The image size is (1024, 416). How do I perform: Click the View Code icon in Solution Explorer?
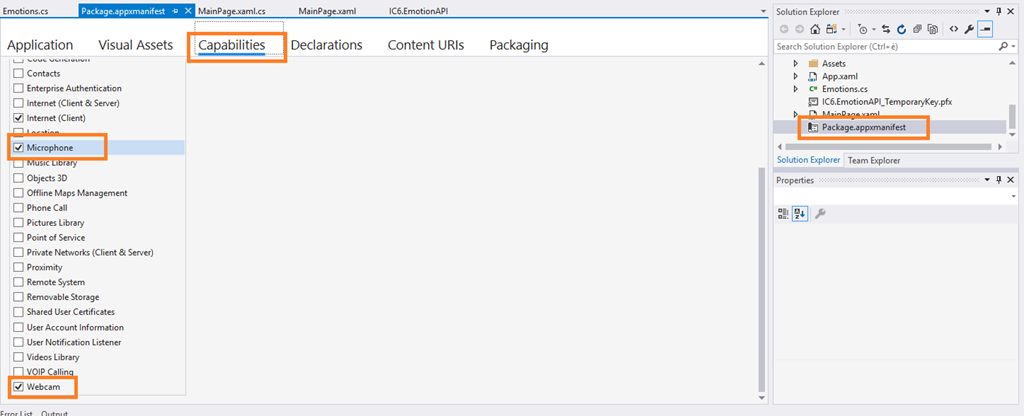953,29
